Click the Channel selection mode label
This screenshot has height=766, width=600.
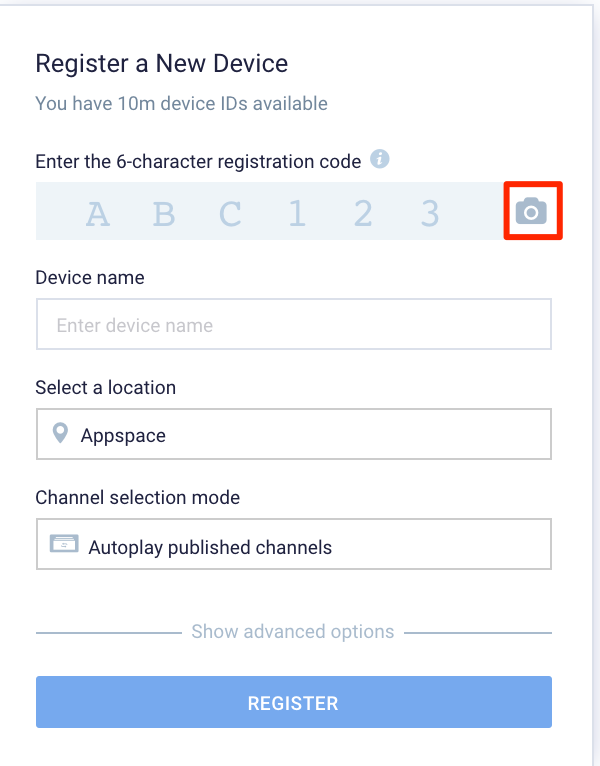(138, 497)
